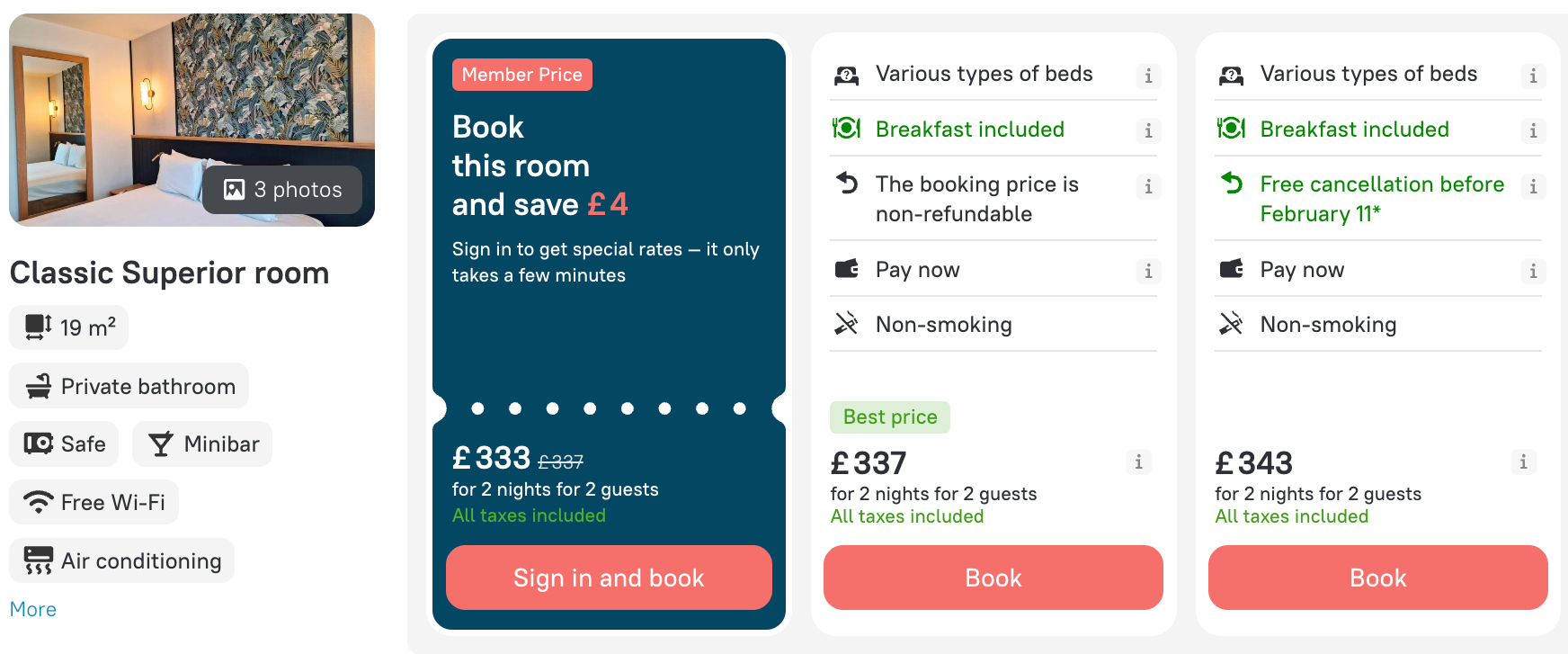Click the Air conditioning icon
Image resolution: width=1568 pixels, height=654 pixels.
(39, 560)
